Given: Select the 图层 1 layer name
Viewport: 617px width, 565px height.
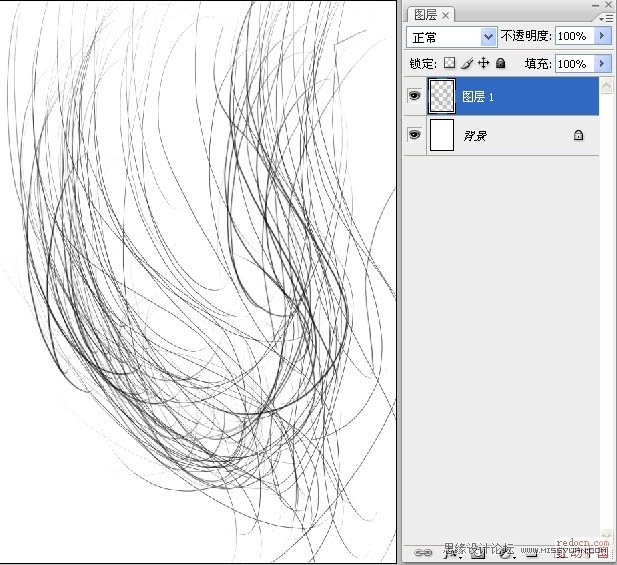Looking at the screenshot, I should pos(478,97).
